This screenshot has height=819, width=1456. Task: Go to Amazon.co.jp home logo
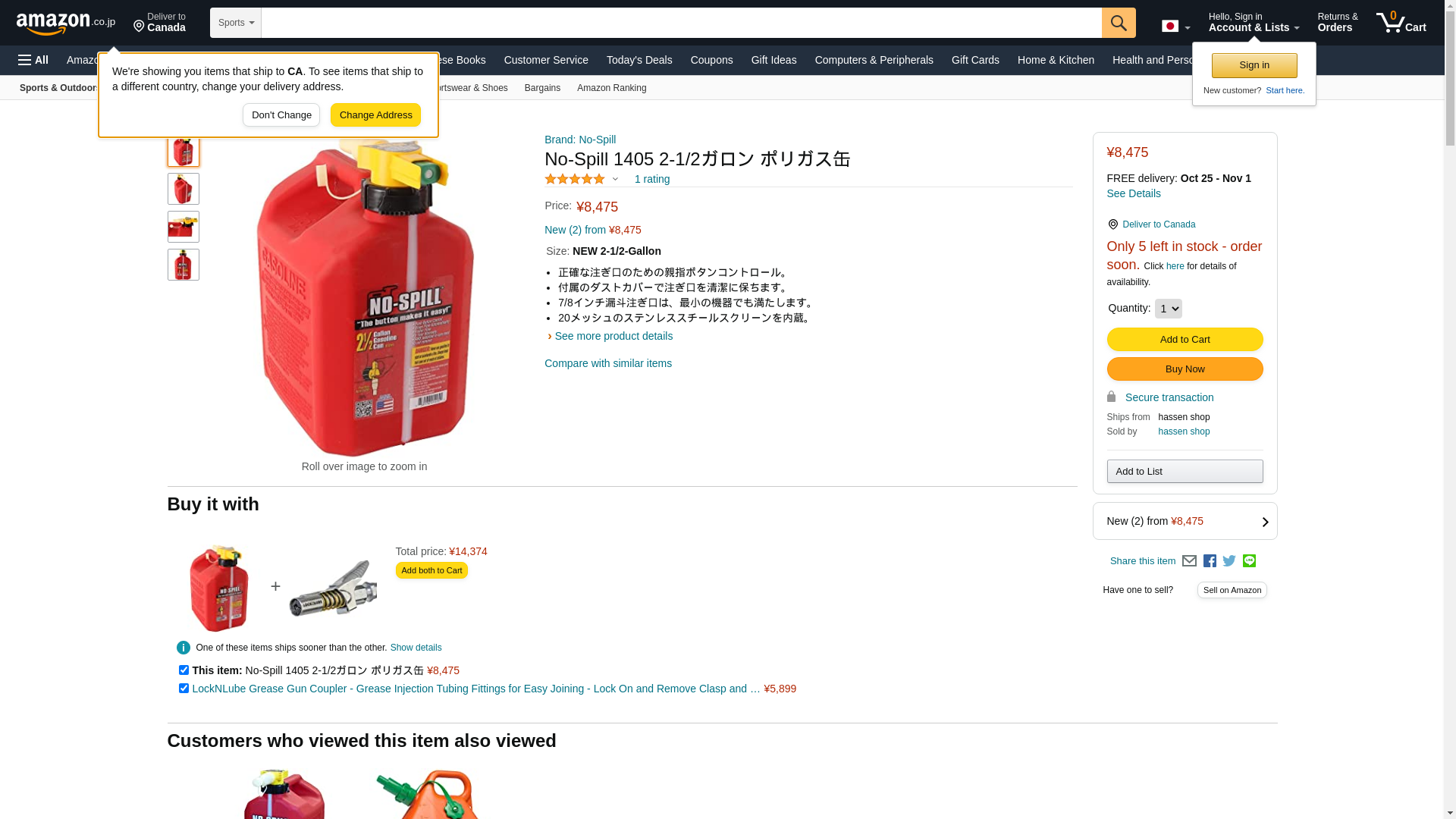[x=66, y=23]
